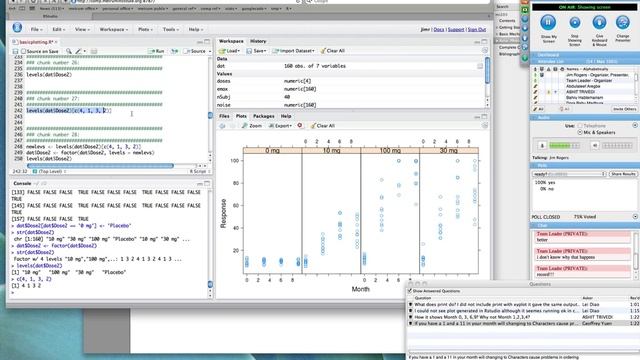Open Export dropdown in Plots pane
This screenshot has width=640, height=360.
280,126
